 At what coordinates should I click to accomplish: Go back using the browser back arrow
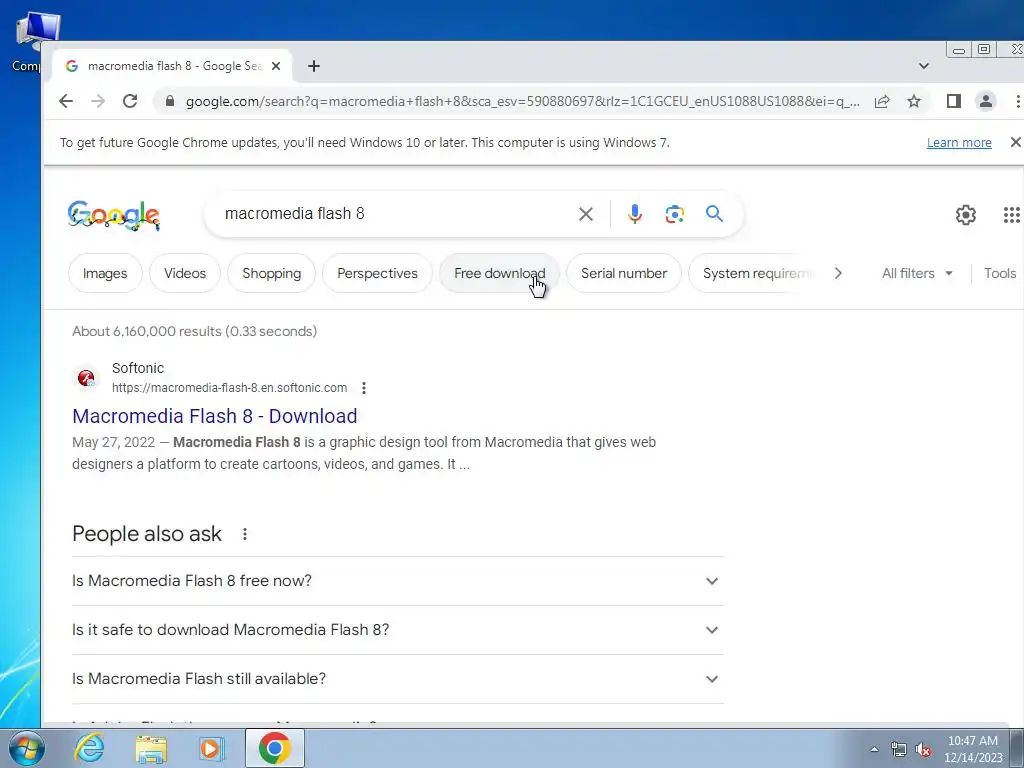[x=66, y=101]
